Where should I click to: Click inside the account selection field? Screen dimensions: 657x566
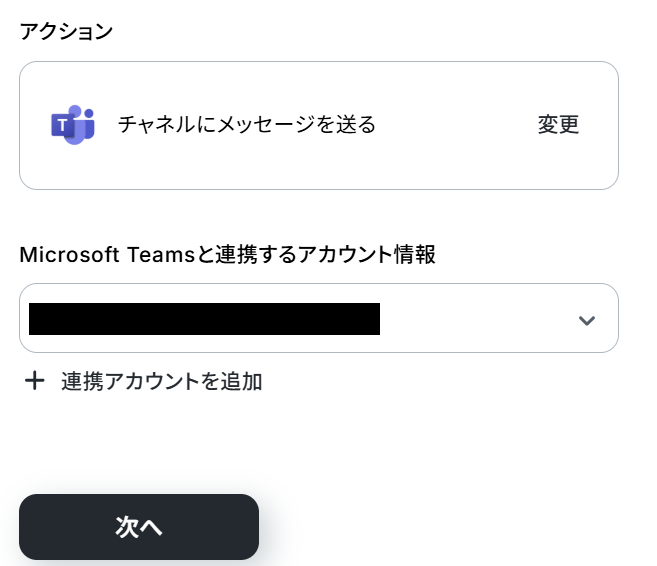pyautogui.click(x=319, y=318)
